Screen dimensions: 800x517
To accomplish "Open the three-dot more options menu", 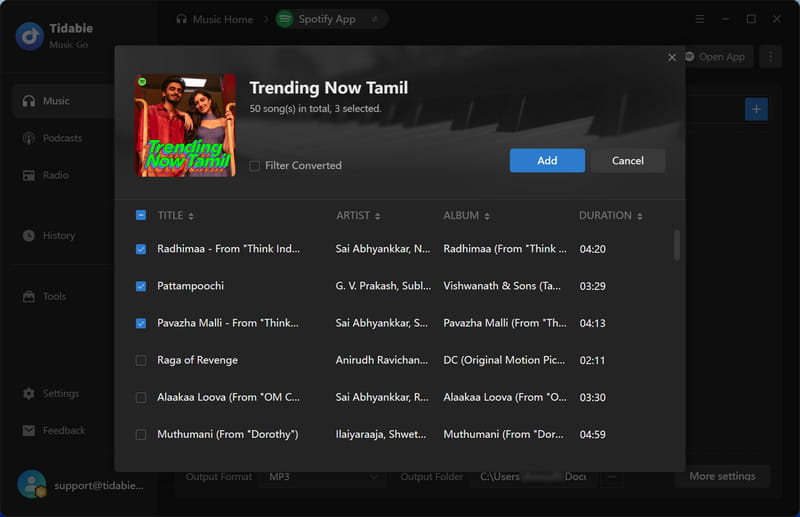I will 770,57.
